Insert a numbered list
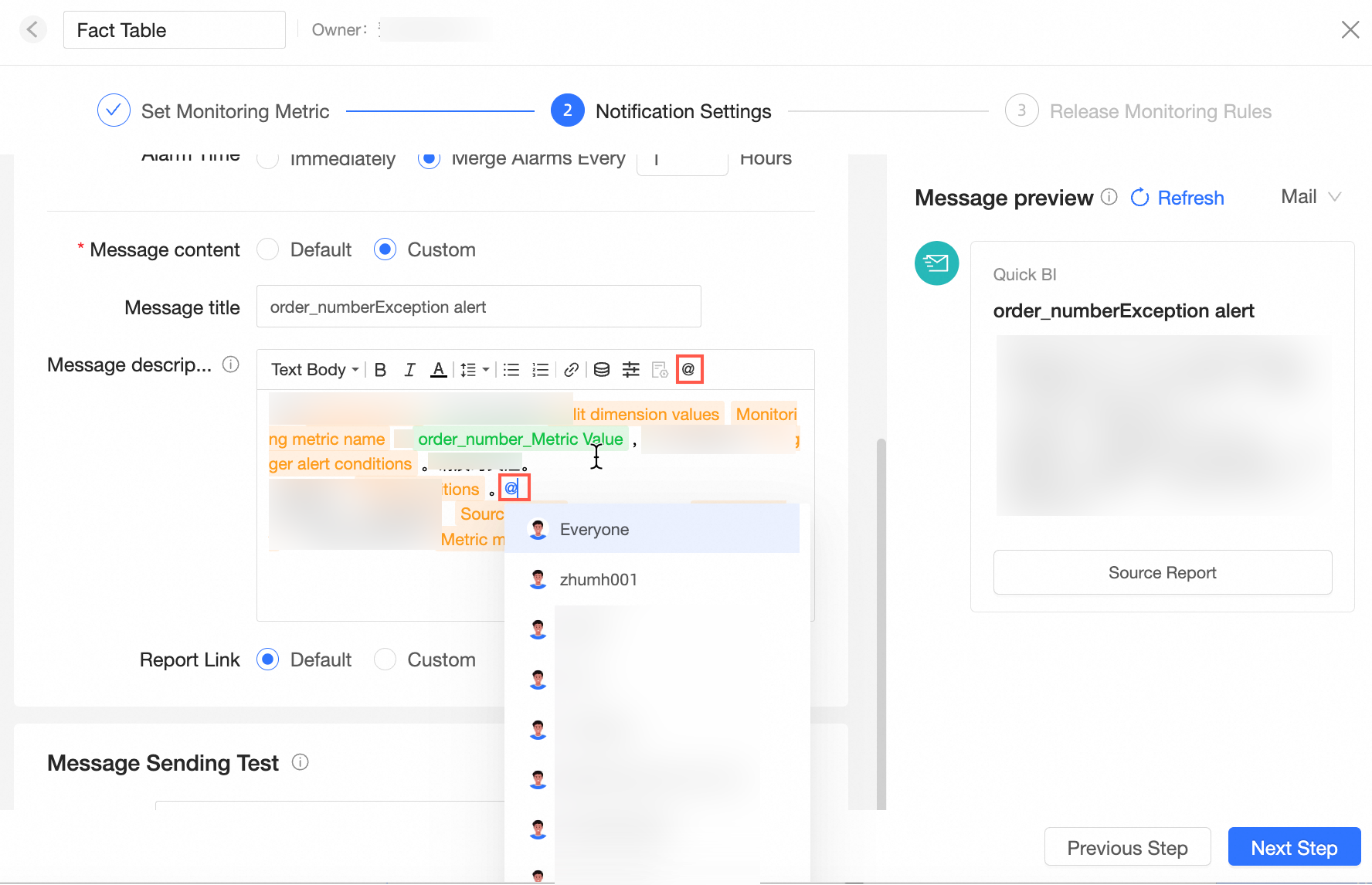 [x=541, y=370]
